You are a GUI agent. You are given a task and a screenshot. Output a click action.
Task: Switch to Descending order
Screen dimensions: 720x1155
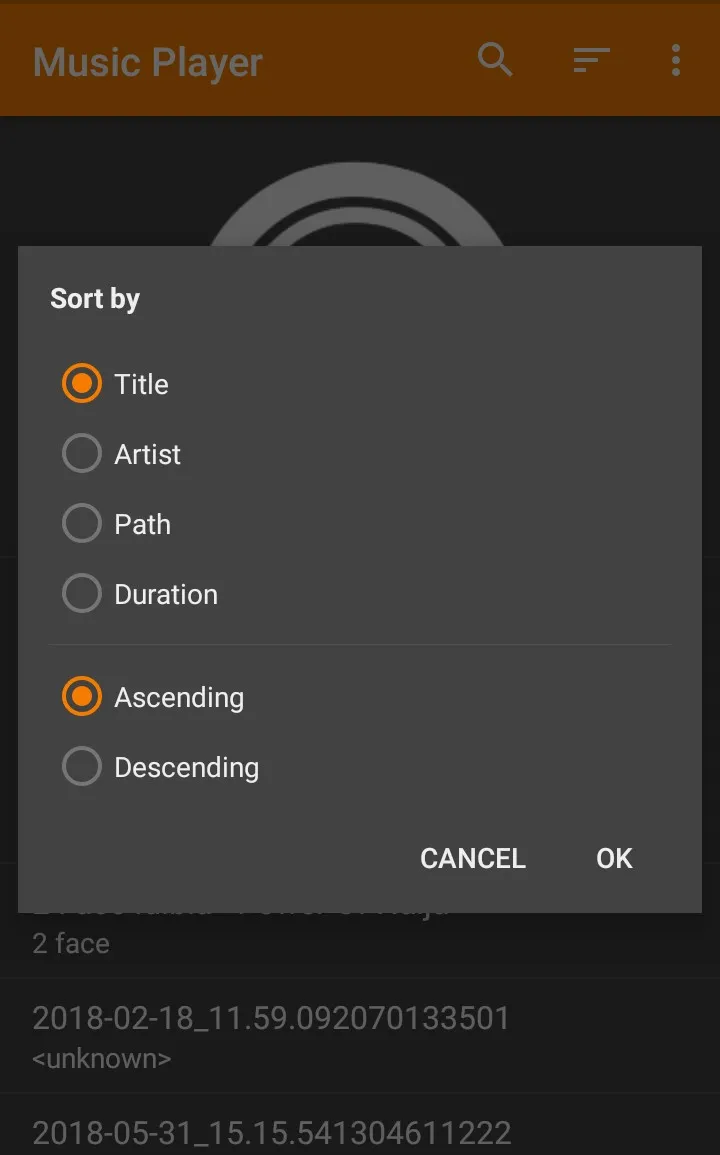(81, 767)
